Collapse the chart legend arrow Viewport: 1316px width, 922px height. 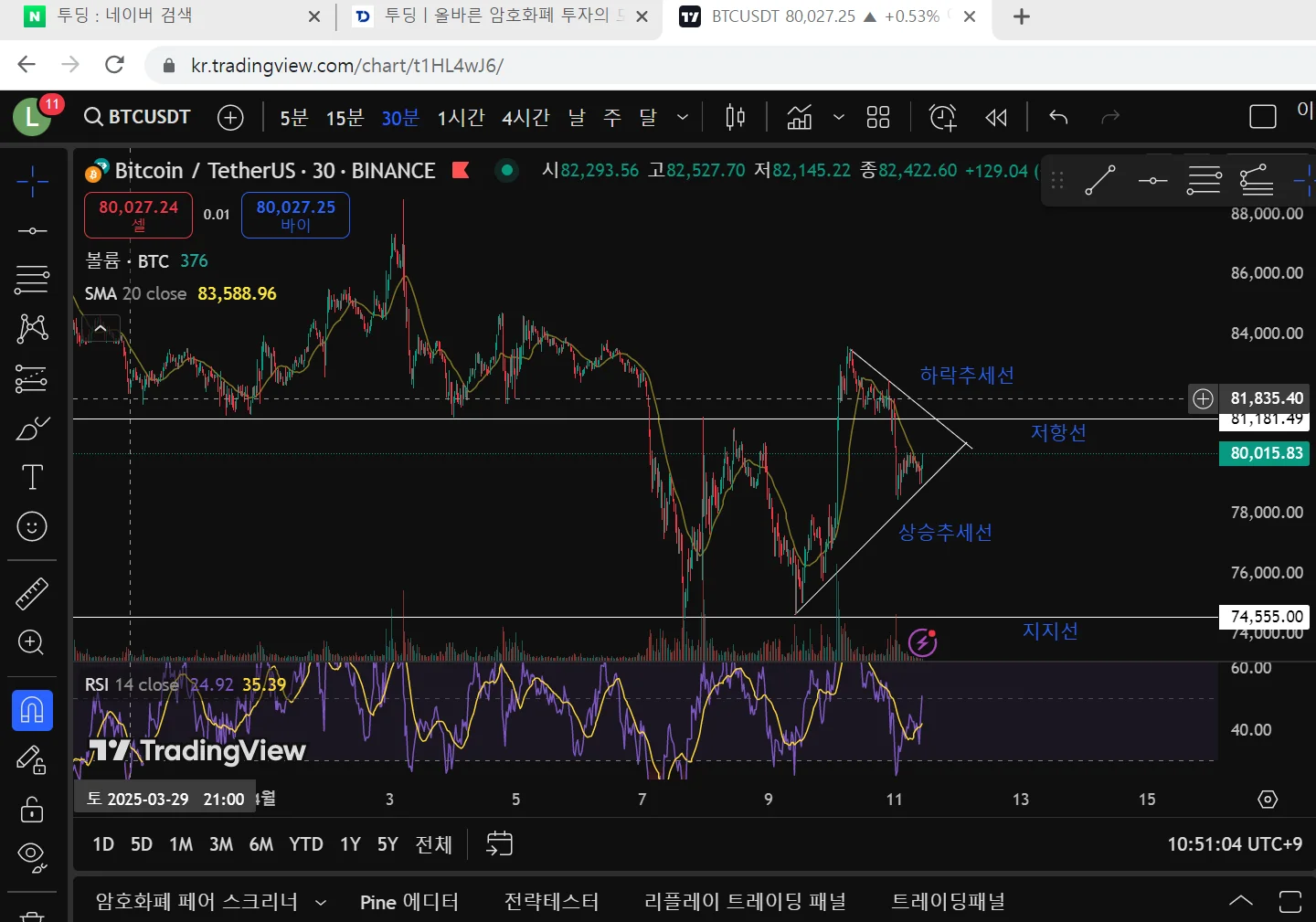tap(101, 328)
